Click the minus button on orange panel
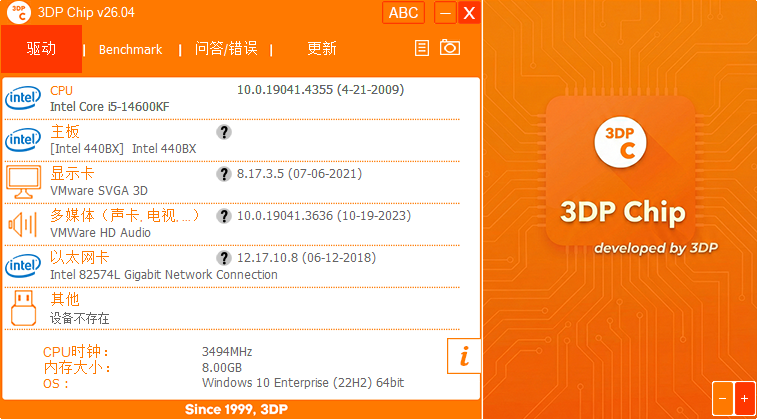Screen dimensions: 757x419 (723, 399)
